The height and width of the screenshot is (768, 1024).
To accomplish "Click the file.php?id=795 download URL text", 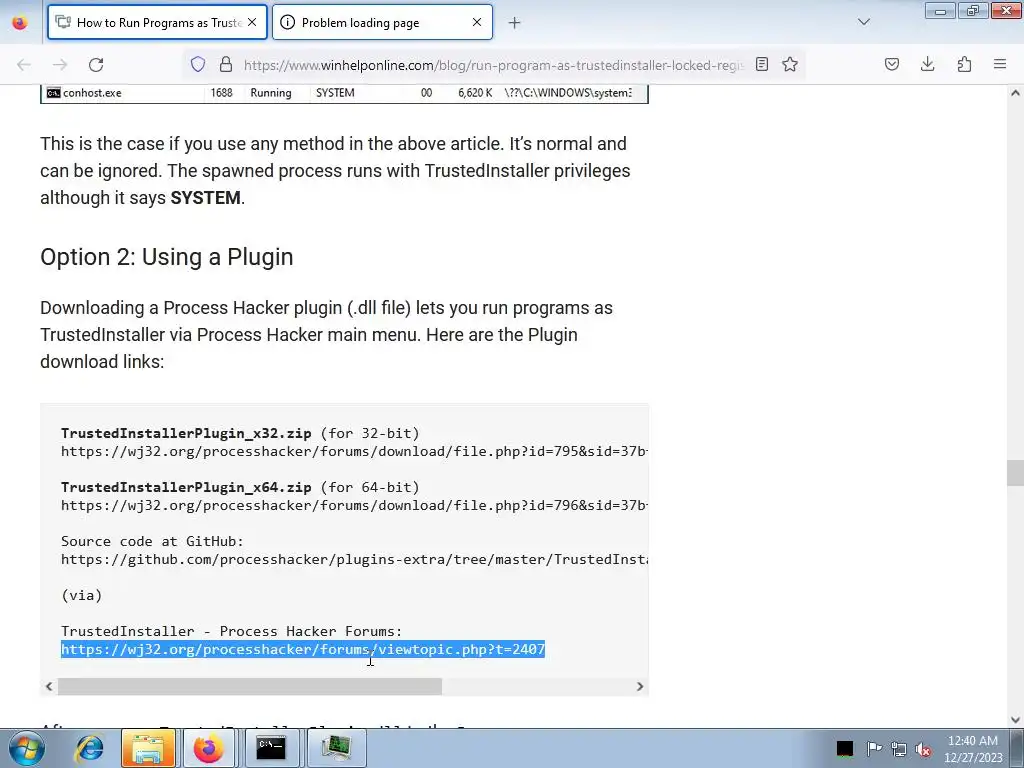I will click(x=354, y=451).
